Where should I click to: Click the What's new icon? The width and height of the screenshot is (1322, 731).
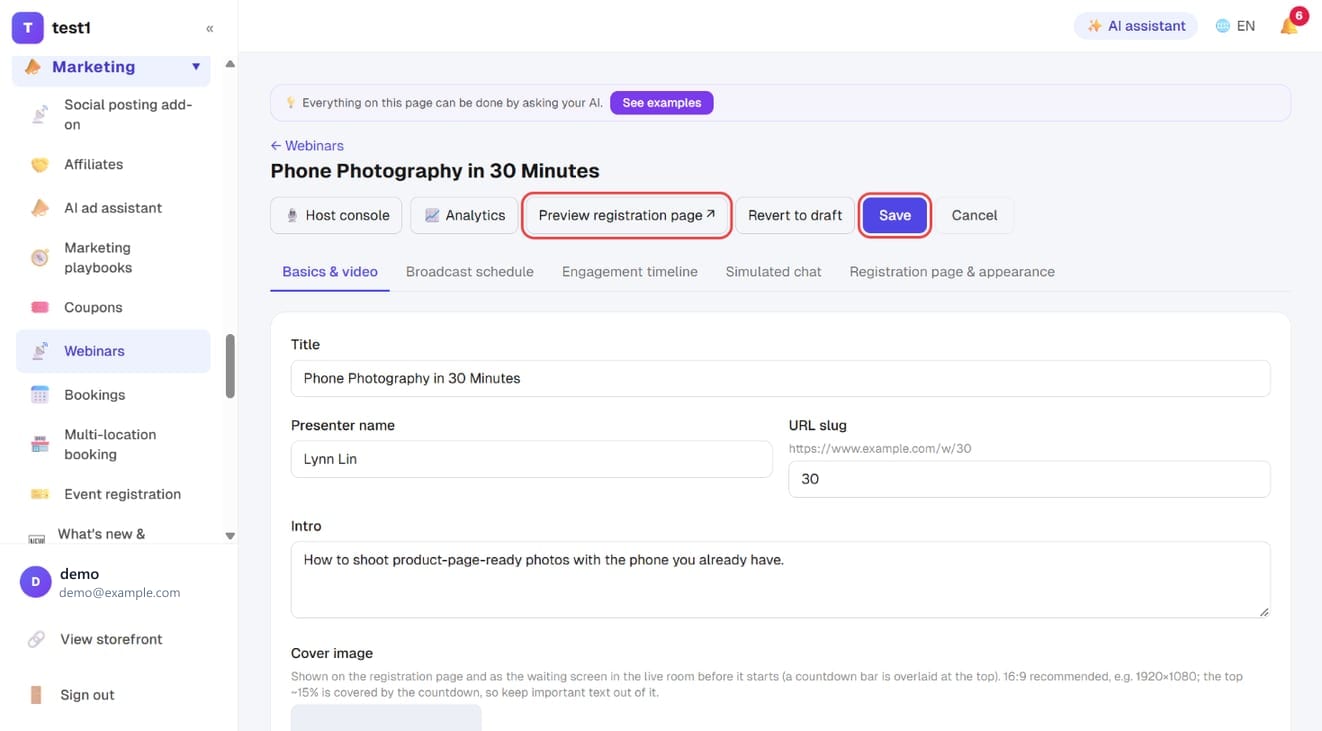point(37,538)
